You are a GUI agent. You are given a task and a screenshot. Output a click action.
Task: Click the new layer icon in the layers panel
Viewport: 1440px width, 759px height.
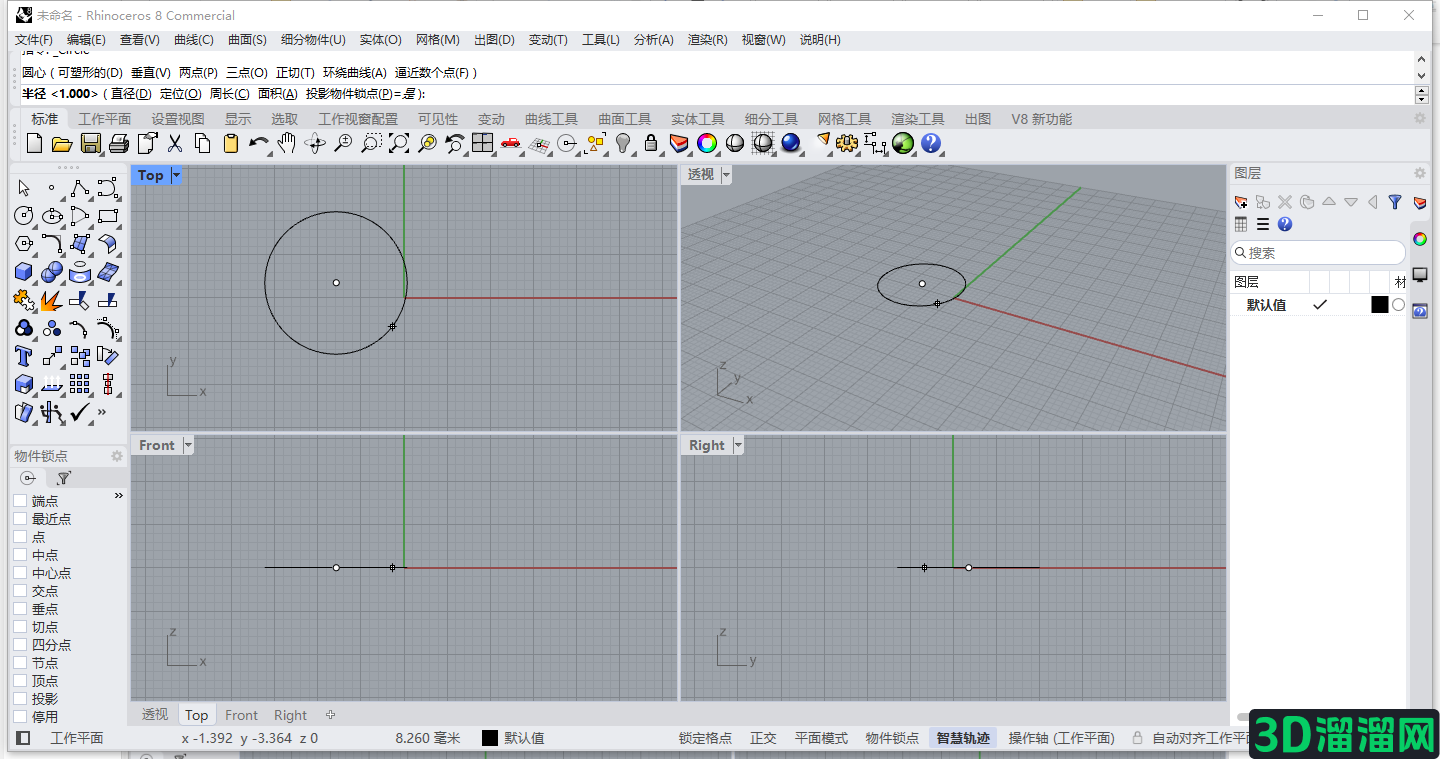tap(1241, 202)
